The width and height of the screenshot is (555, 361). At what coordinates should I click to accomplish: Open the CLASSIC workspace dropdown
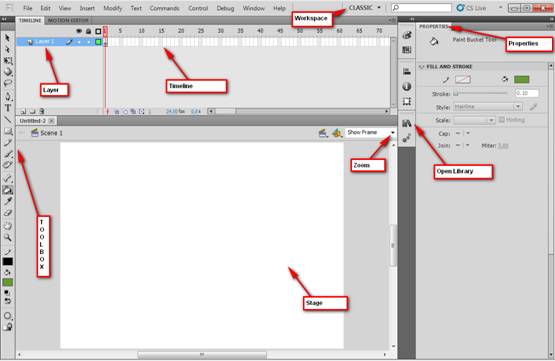coord(365,7)
